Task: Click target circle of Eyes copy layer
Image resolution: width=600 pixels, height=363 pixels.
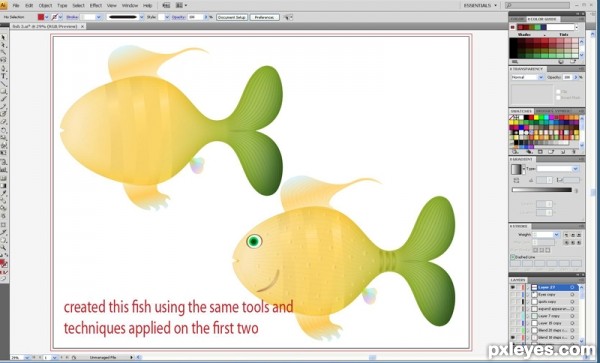Action: [x=572, y=295]
